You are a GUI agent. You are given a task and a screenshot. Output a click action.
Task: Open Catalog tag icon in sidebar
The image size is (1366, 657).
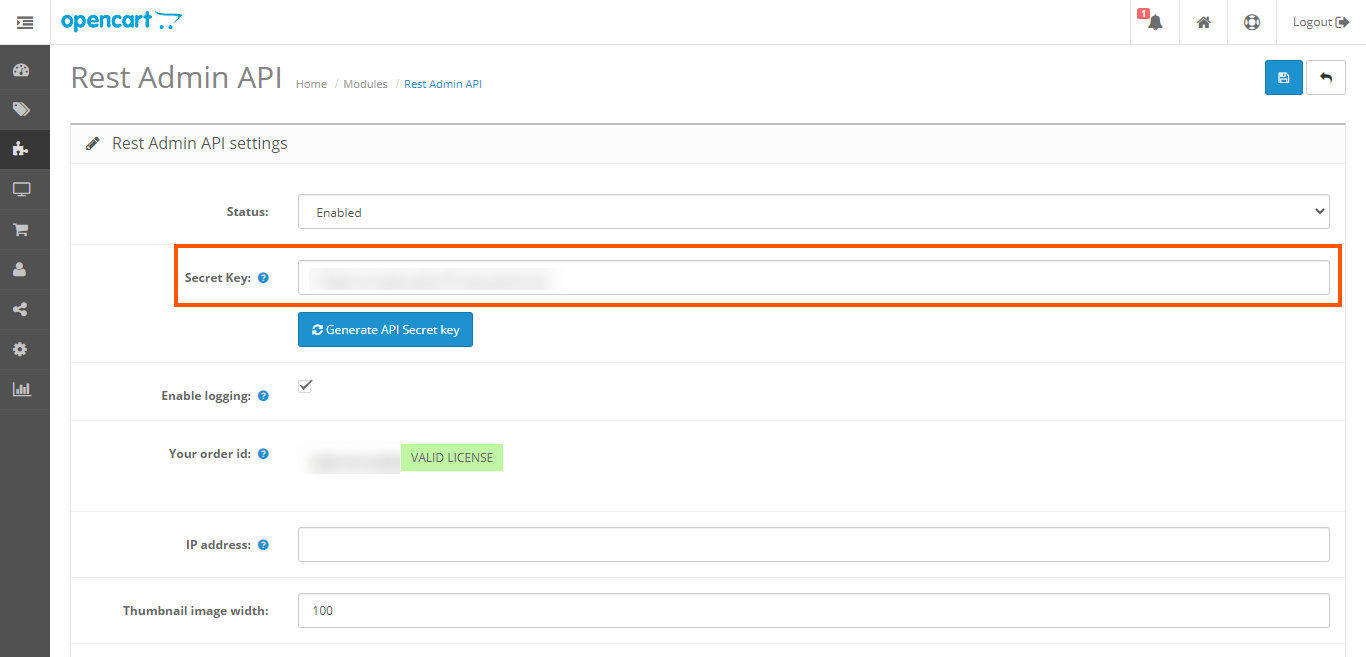tap(20, 110)
